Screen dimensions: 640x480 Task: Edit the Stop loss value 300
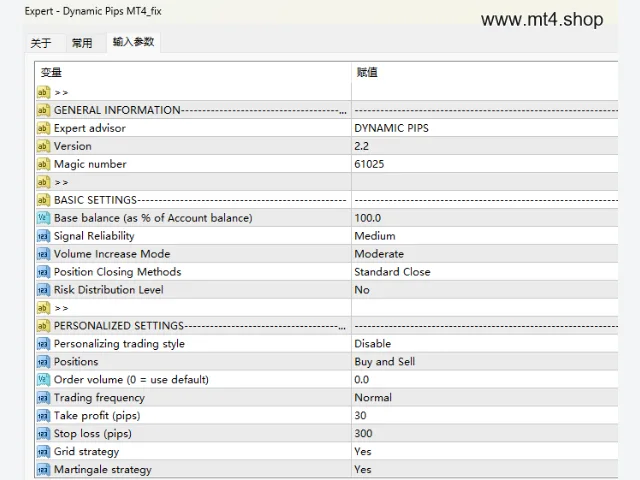coord(363,433)
